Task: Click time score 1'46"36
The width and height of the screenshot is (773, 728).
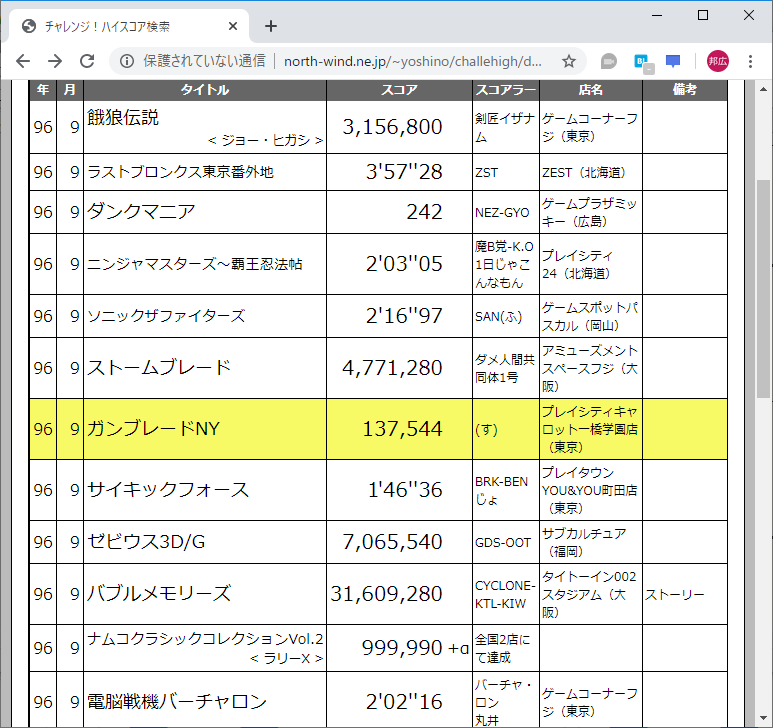Action: pyautogui.click(x=405, y=490)
